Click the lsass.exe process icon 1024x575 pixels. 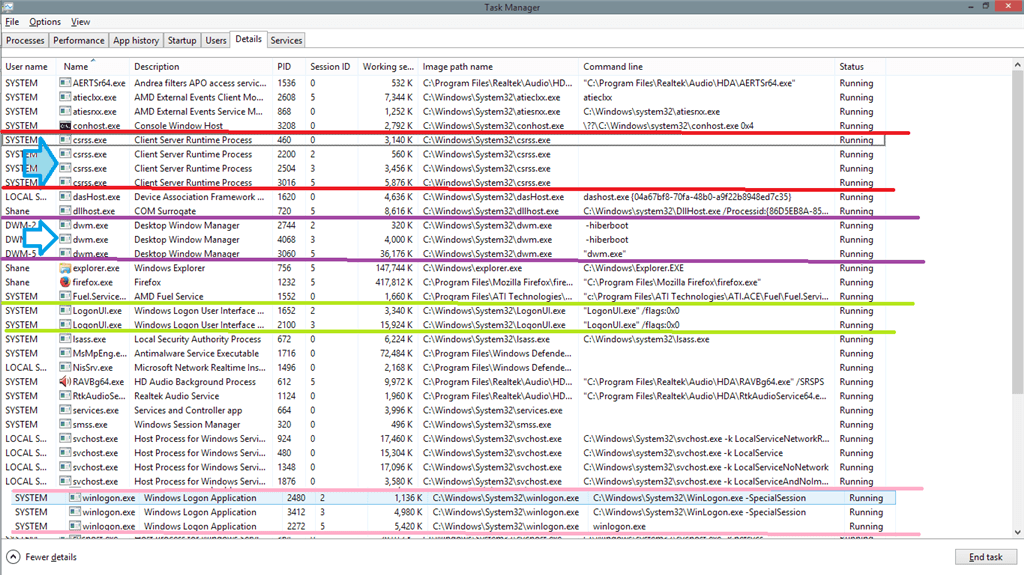coord(65,339)
